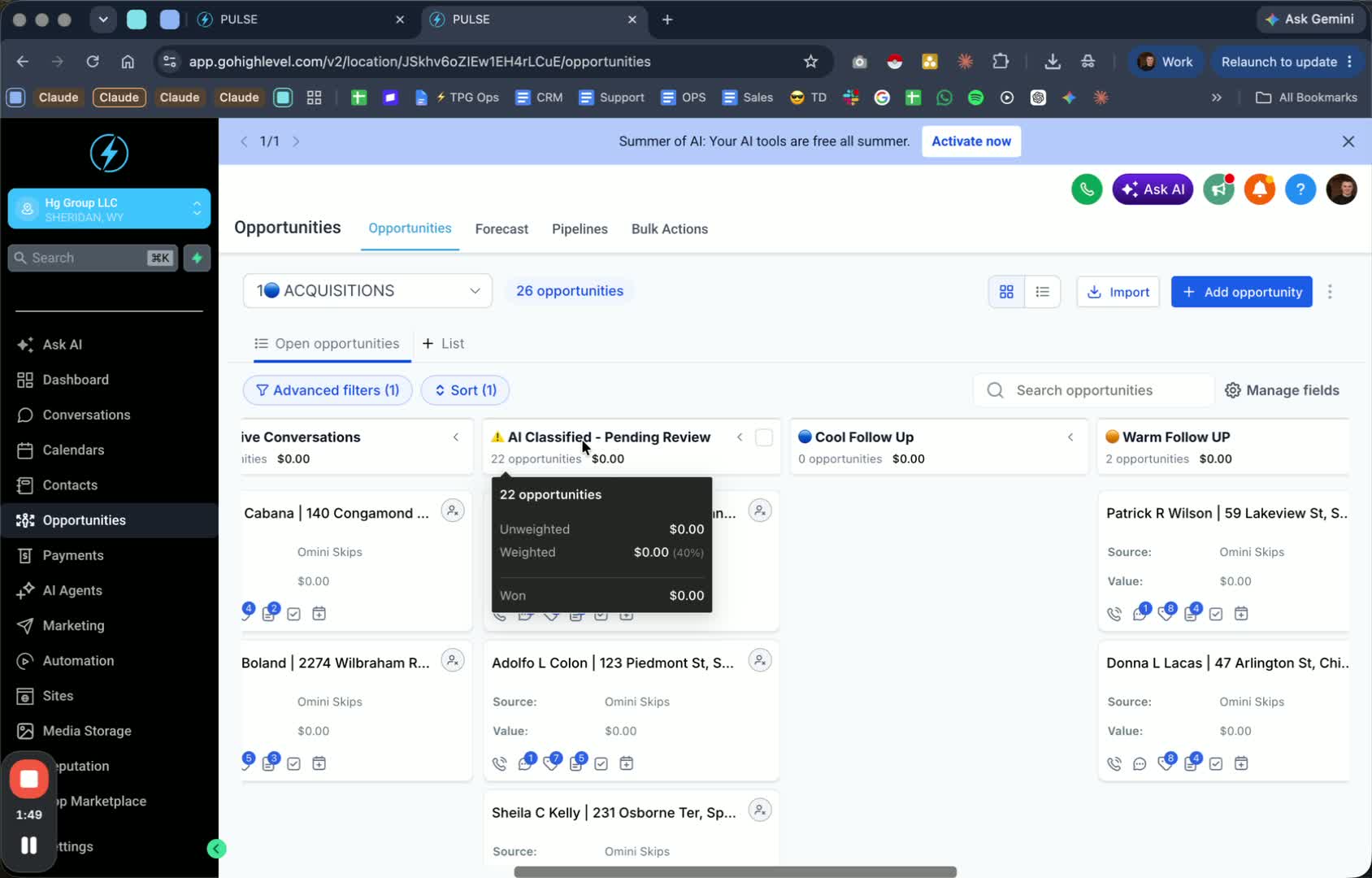Open the Forecast tab
Image resolution: width=1372 pixels, height=878 pixels.
tap(501, 229)
